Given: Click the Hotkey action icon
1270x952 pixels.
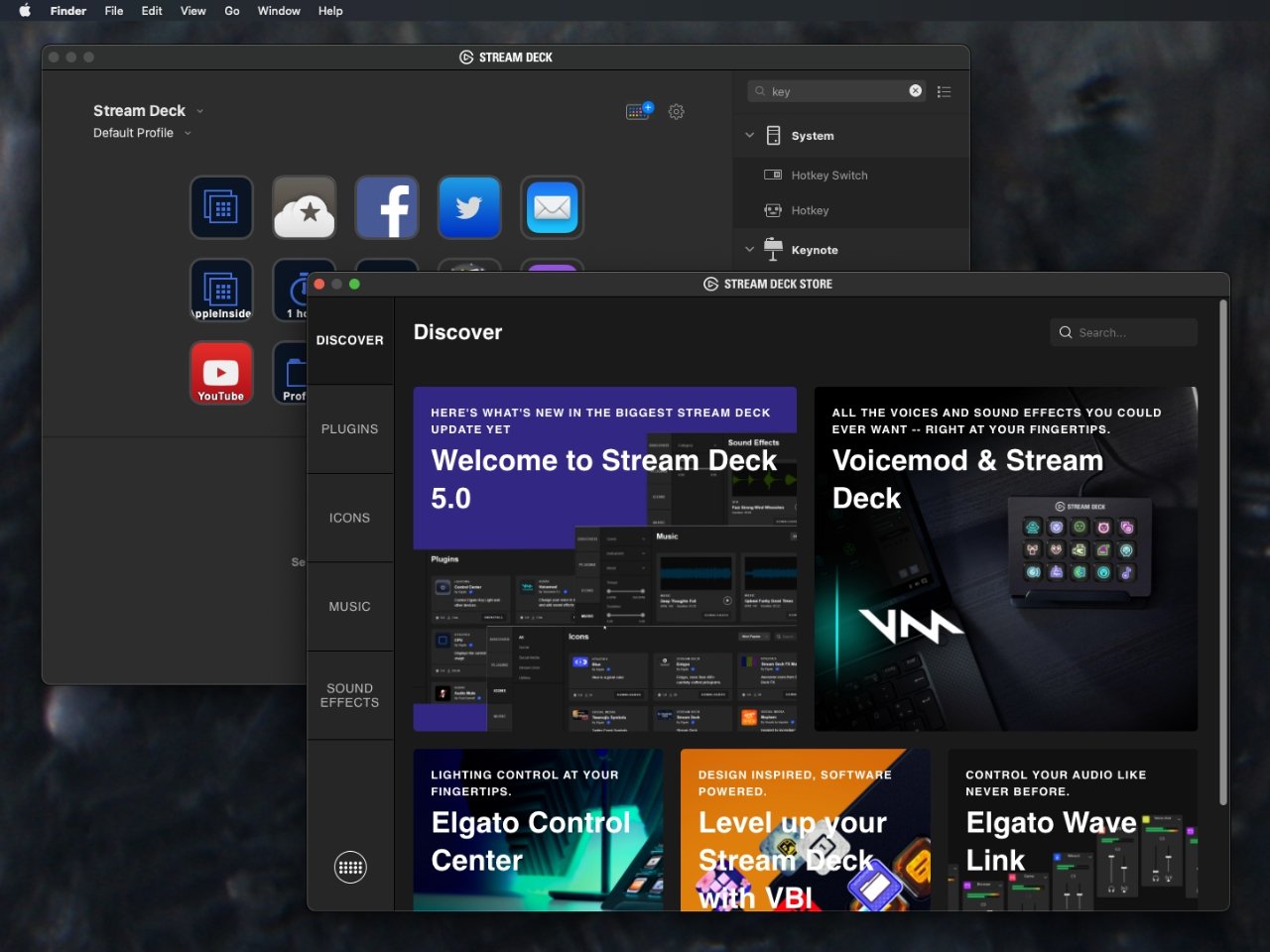Looking at the screenshot, I should (773, 210).
